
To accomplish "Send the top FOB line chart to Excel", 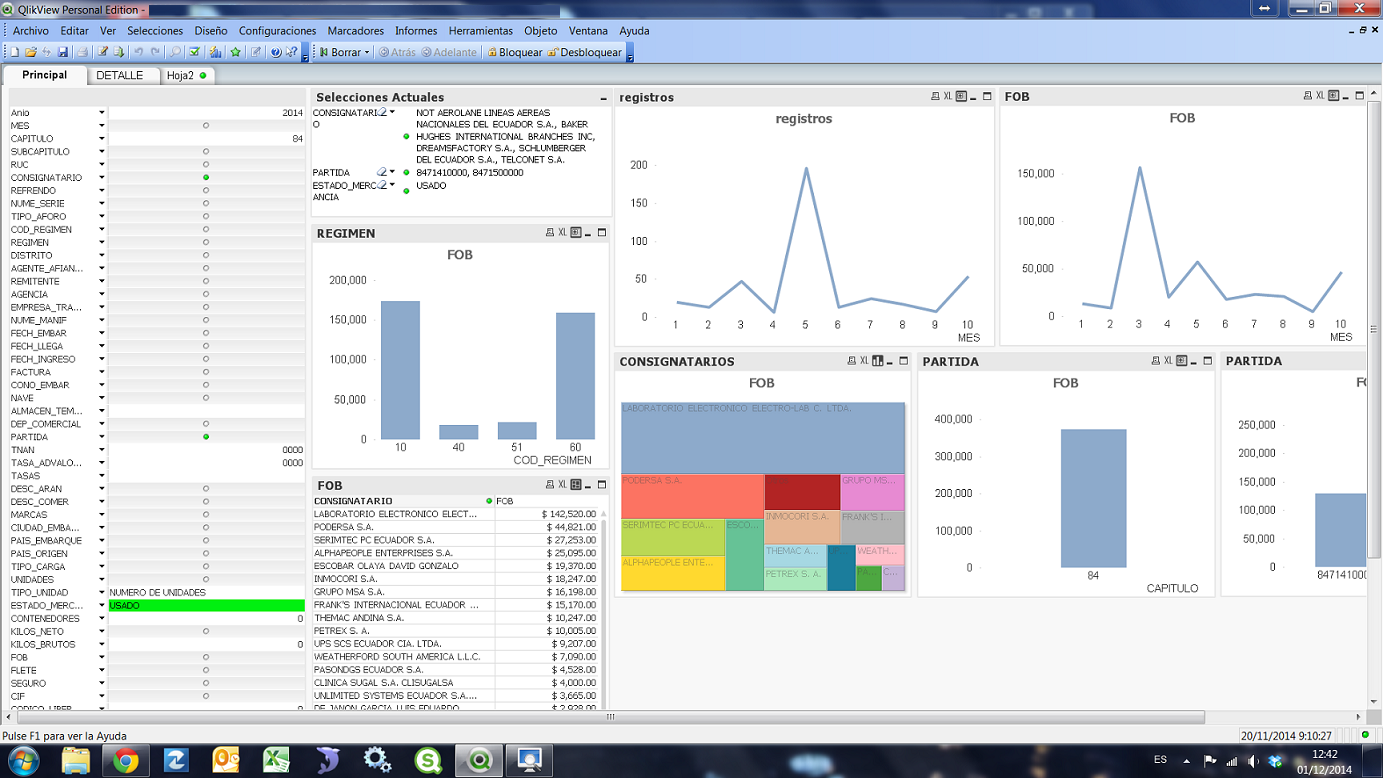I will click(1320, 96).
